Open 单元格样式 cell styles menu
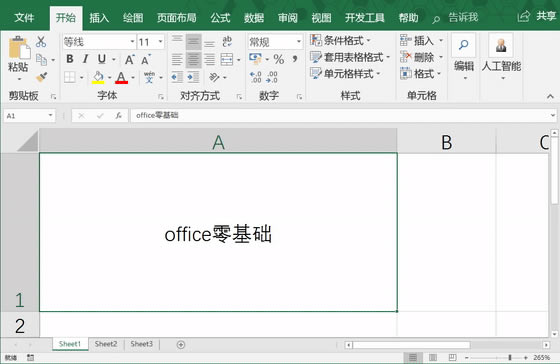This screenshot has height=364, width=560. 345,74
